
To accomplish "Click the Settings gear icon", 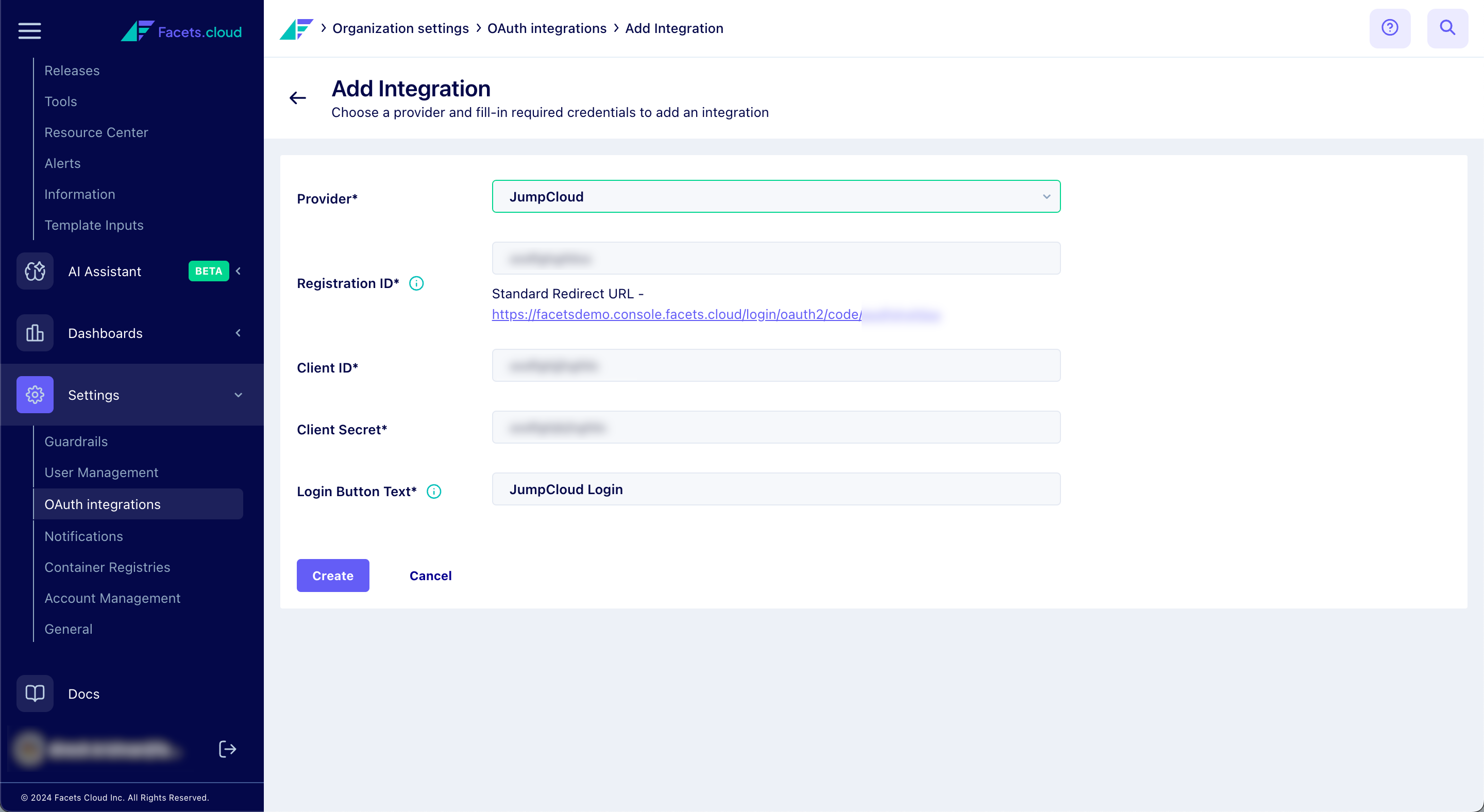I will coord(35,395).
